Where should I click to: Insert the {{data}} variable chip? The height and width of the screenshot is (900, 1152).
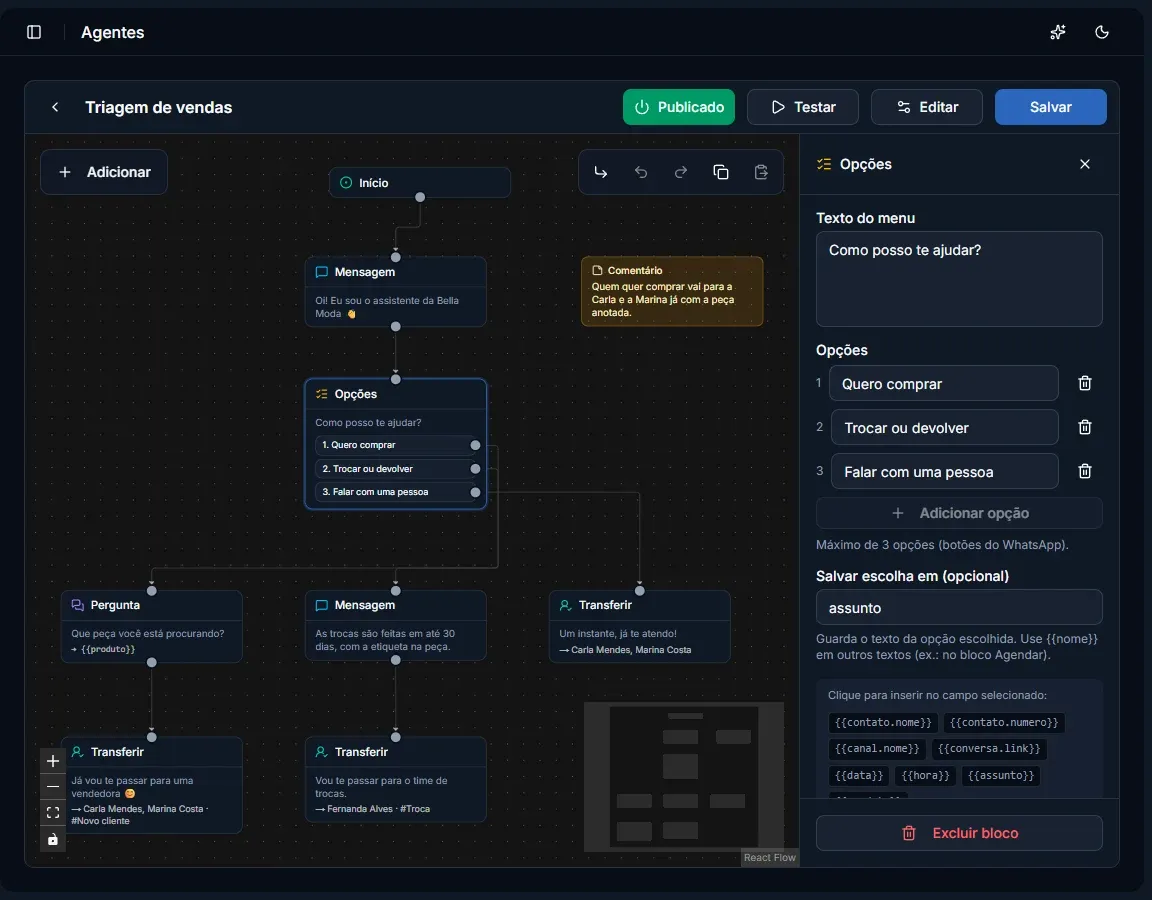[x=859, y=776]
